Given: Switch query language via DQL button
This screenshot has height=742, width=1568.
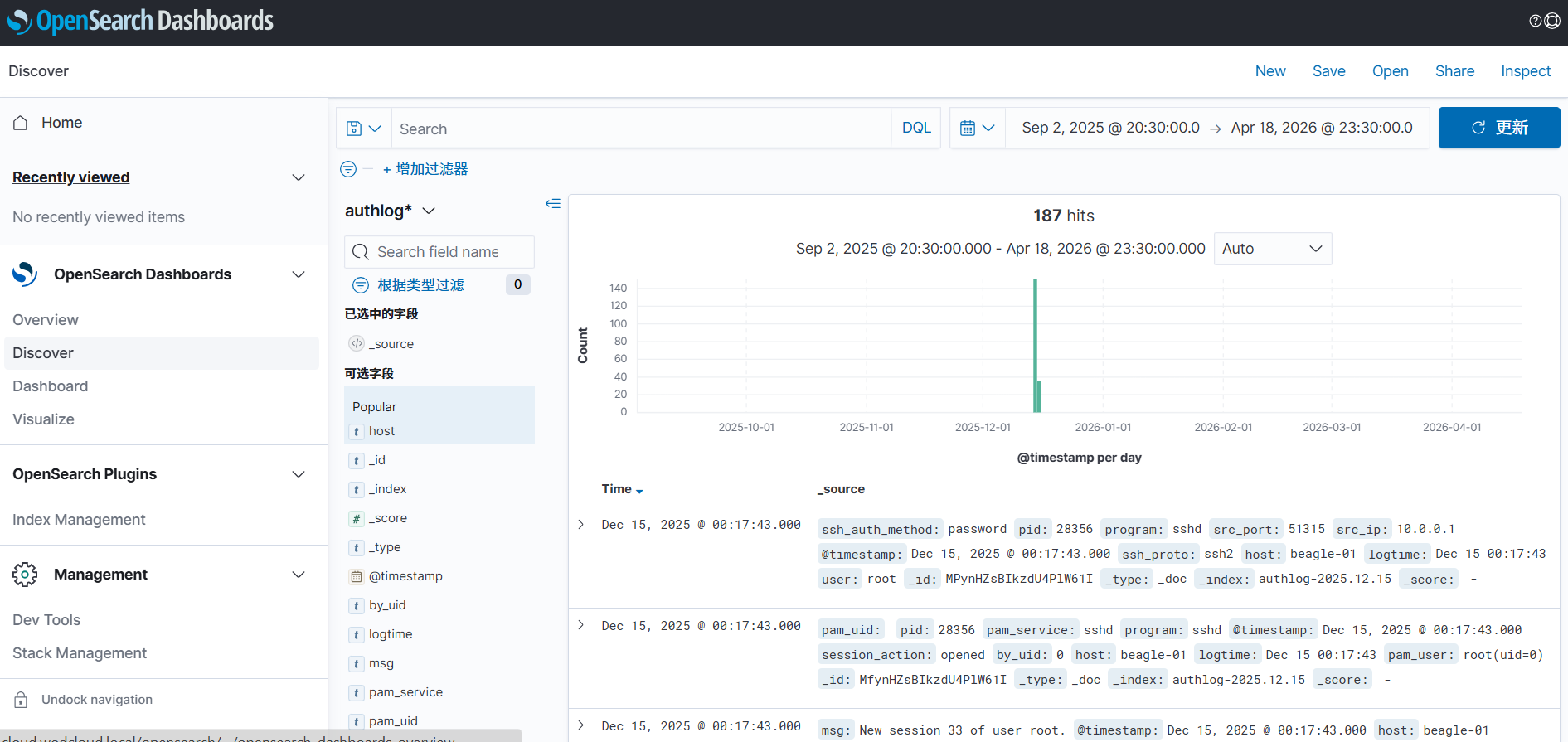Looking at the screenshot, I should 916,128.
